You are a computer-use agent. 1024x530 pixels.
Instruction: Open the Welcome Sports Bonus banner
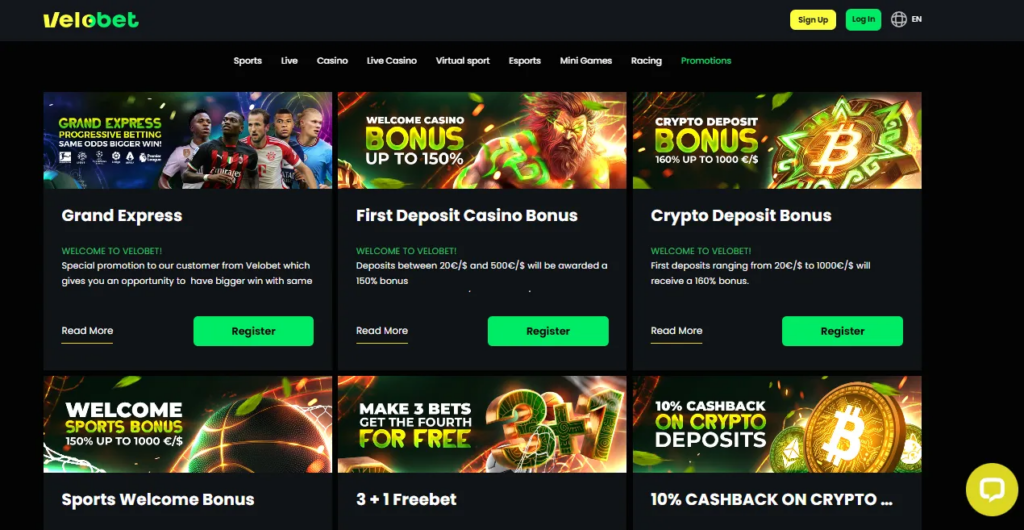pyautogui.click(x=187, y=424)
